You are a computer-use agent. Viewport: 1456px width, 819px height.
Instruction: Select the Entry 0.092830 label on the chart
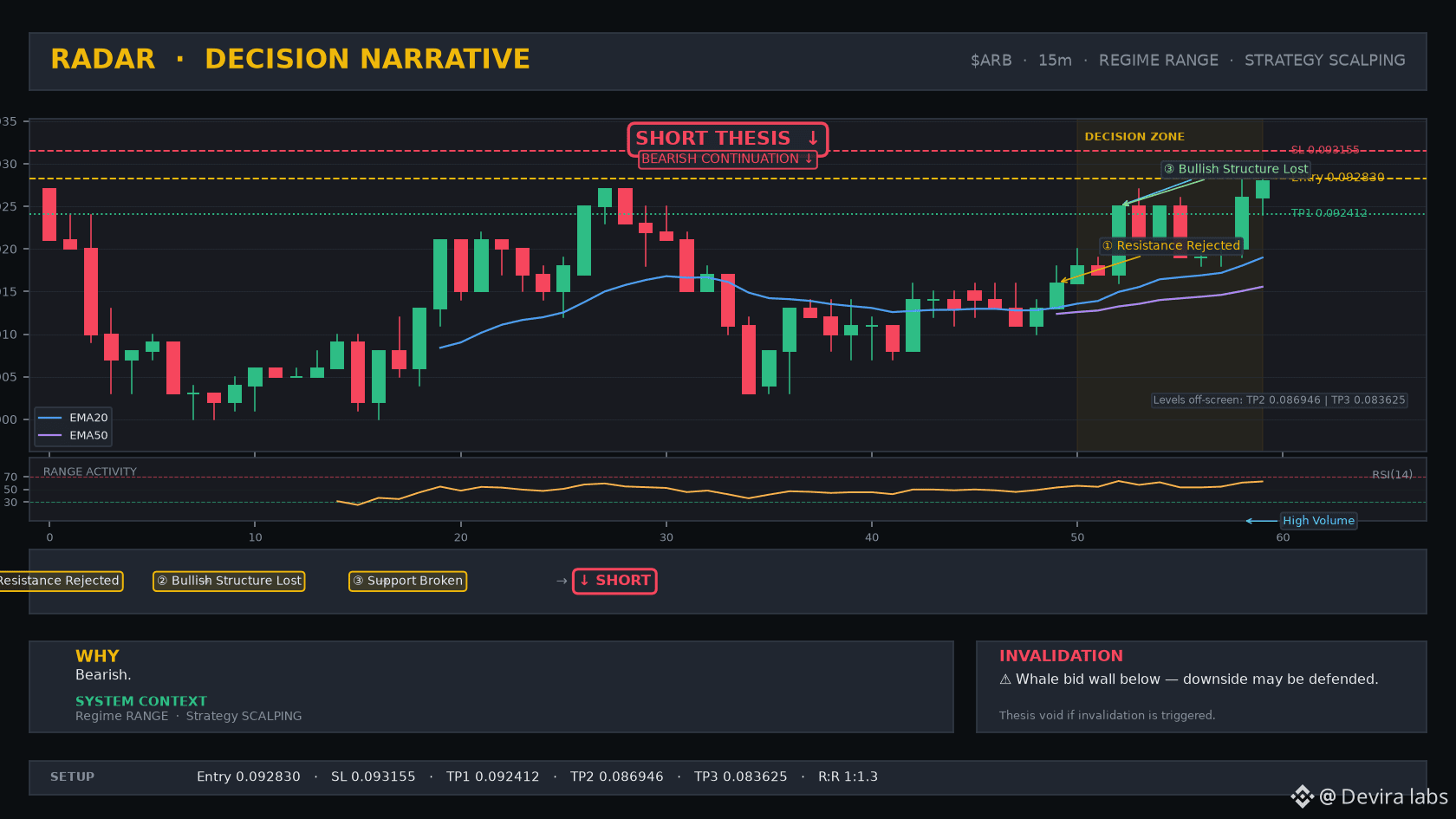point(1337,177)
